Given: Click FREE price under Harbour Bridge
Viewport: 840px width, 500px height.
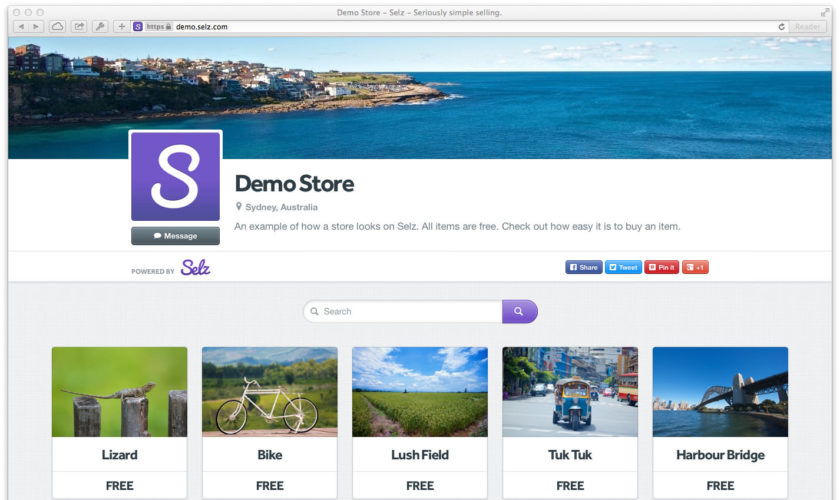Looking at the screenshot, I should tap(721, 486).
